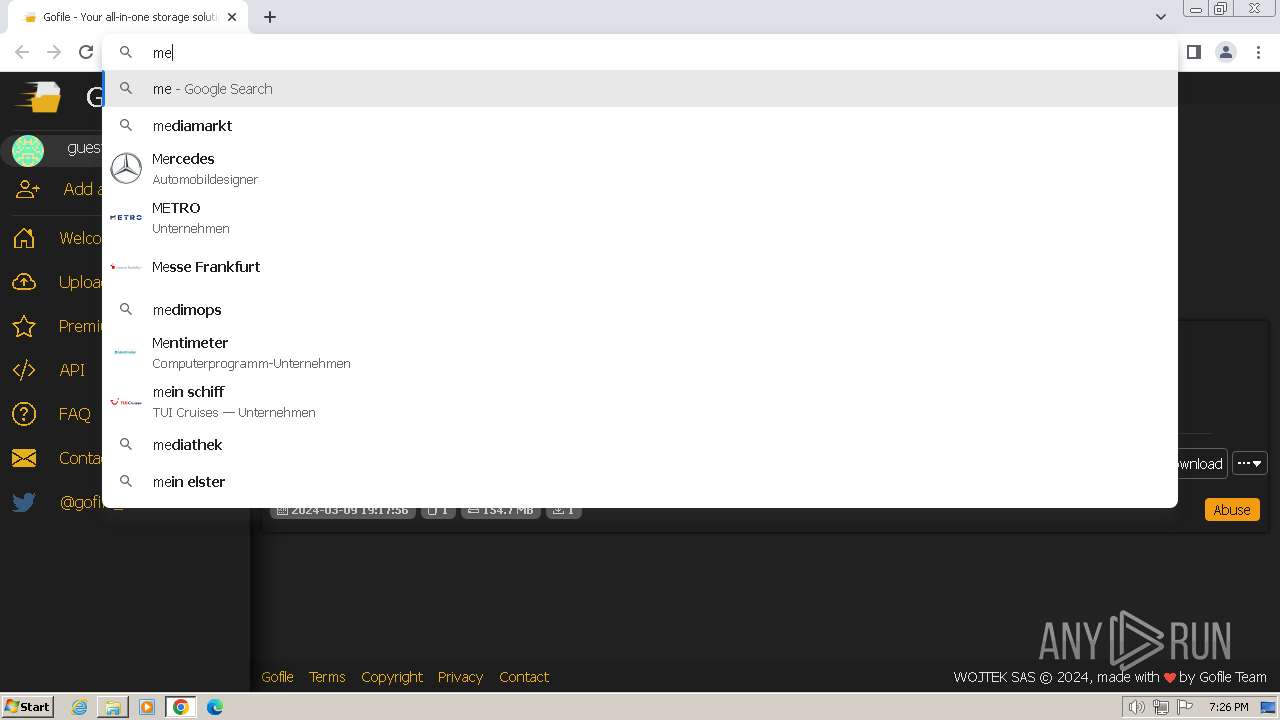Click in the address bar with 'me' typed
This screenshot has height=720, width=1280.
click(640, 52)
